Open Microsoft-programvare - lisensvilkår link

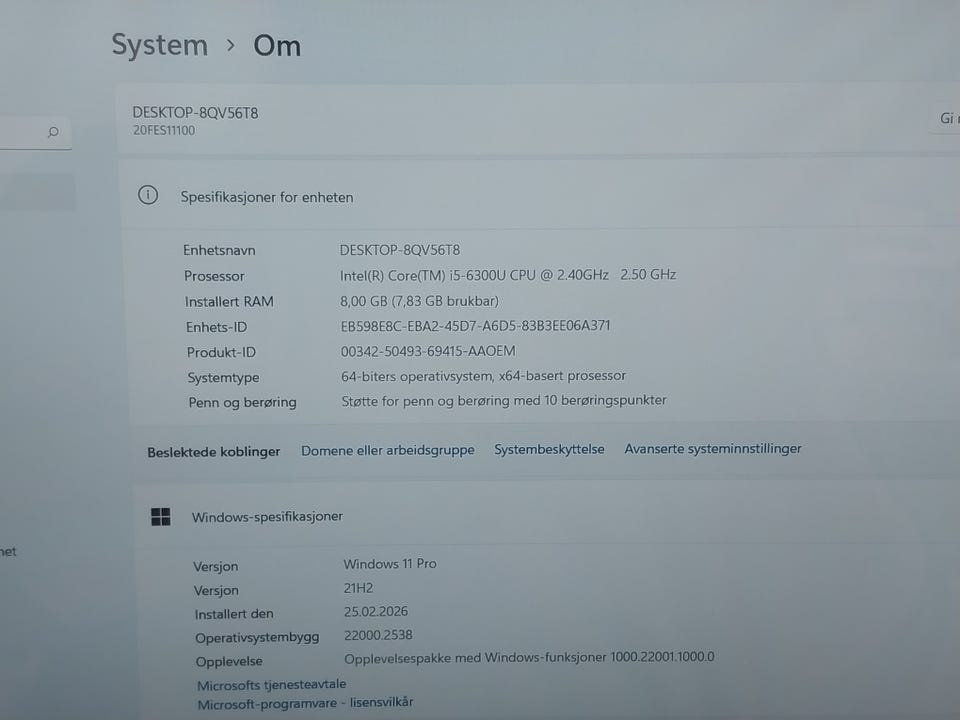305,703
